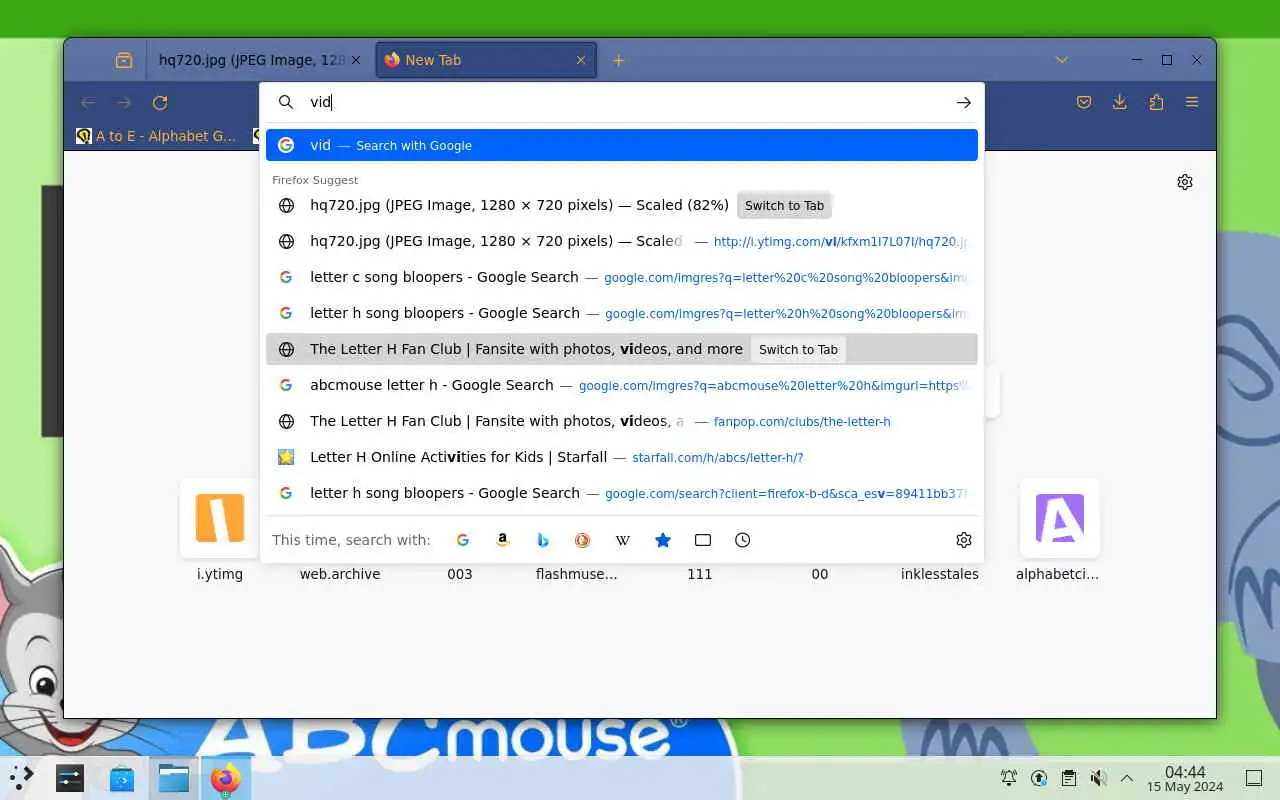Open Firefox View pinned tab icon
The width and height of the screenshot is (1280, 800).
(123, 60)
